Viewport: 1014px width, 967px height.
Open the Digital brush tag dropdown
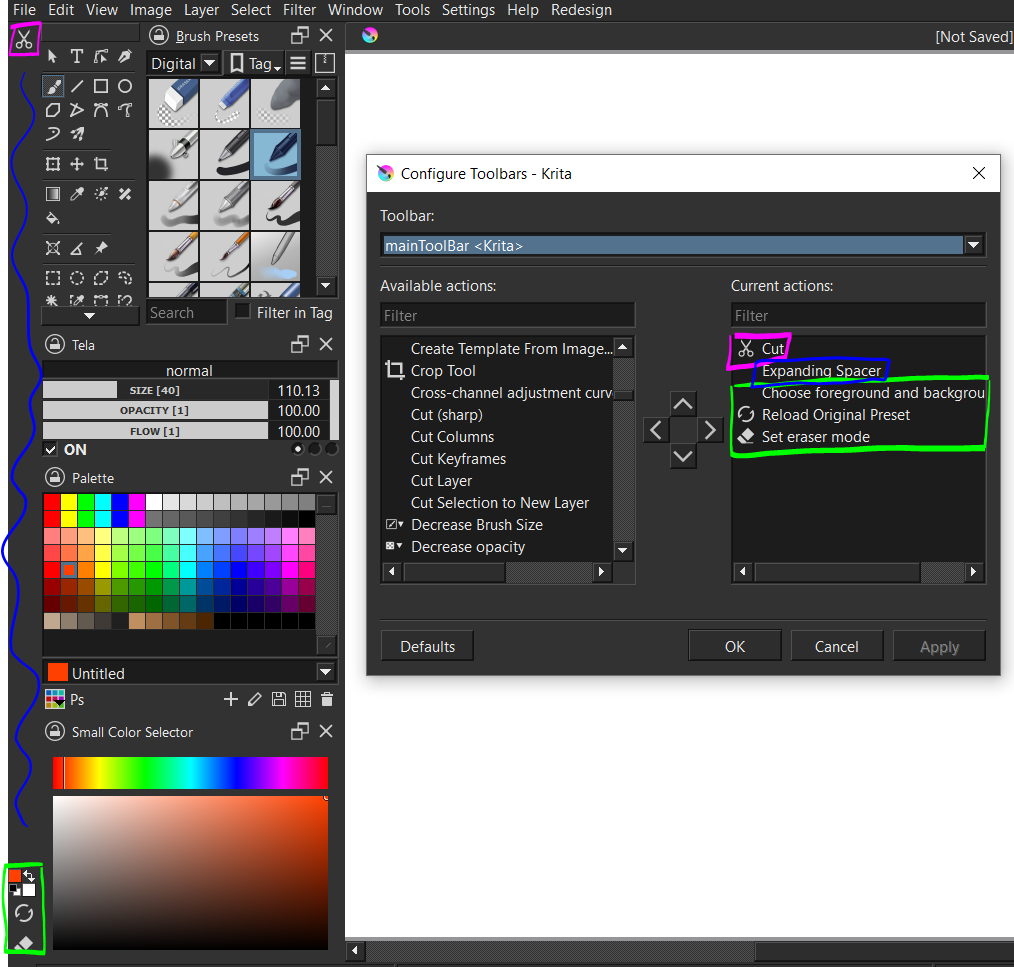[209, 64]
